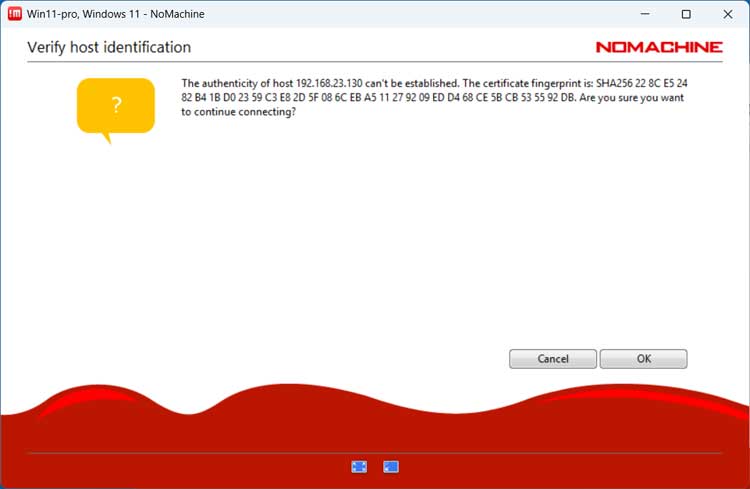This screenshot has height=489, width=750.
Task: Maximize the NoMachine window
Action: point(686,14)
